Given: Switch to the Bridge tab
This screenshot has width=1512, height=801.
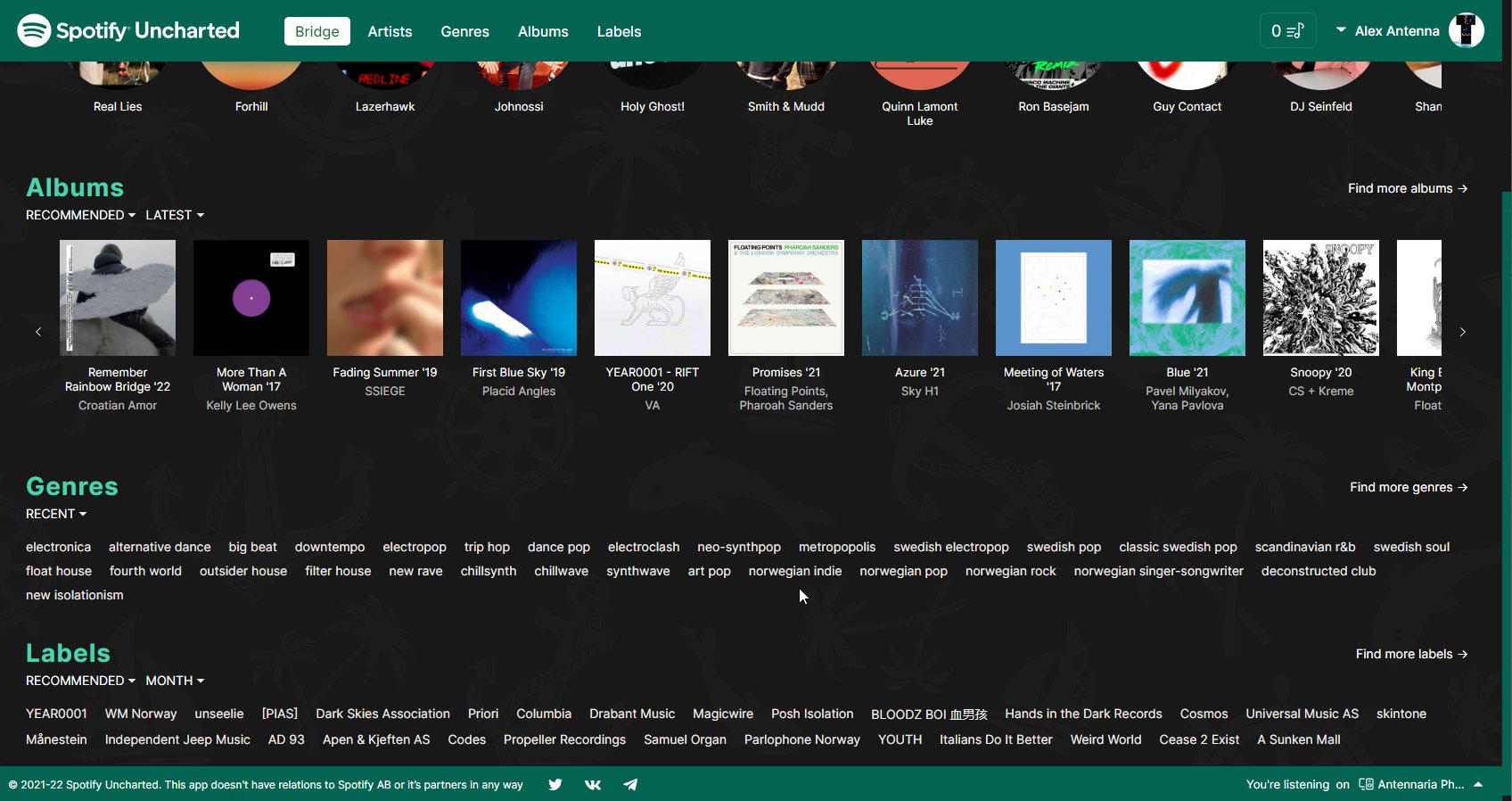Looking at the screenshot, I should pyautogui.click(x=317, y=31).
